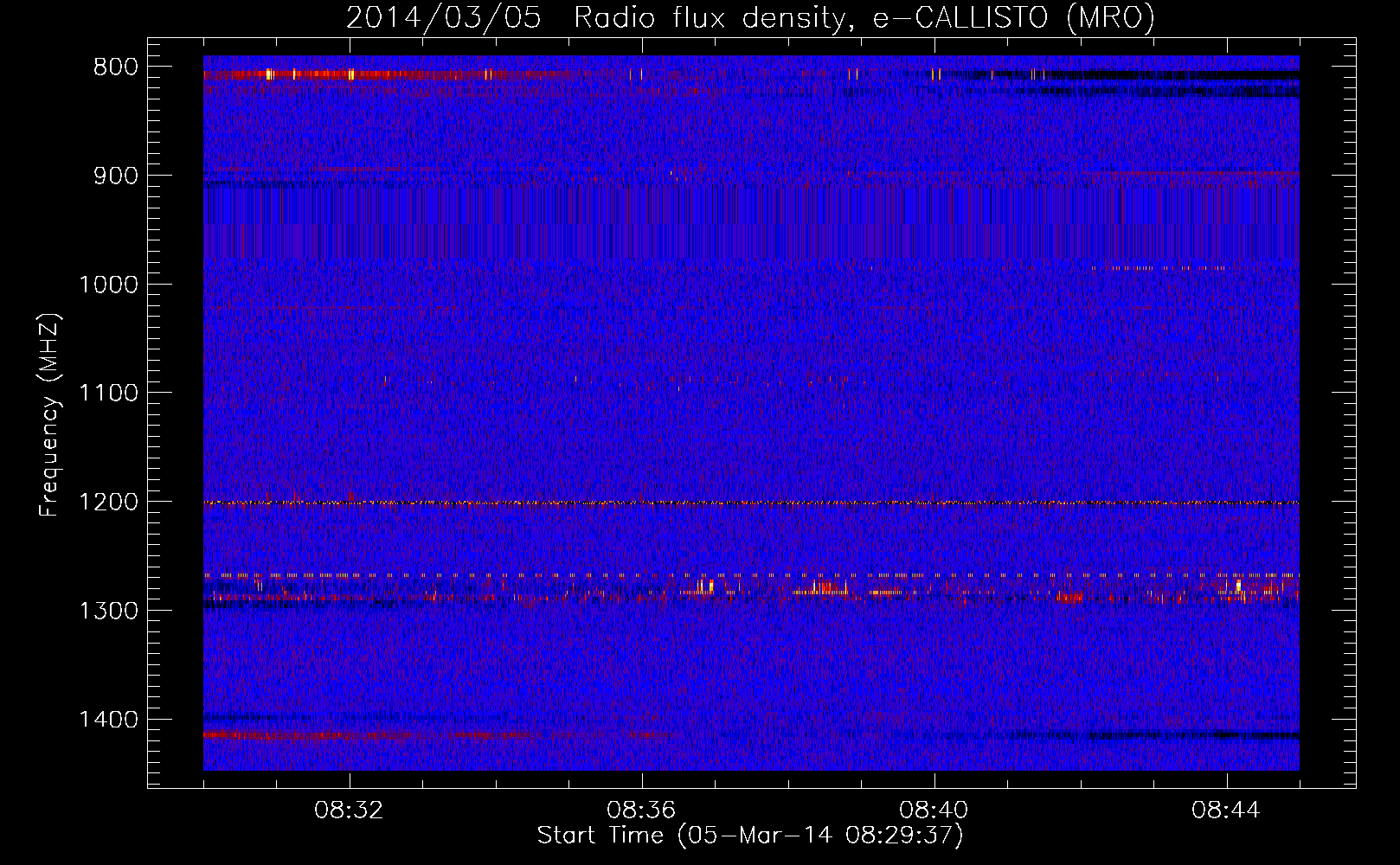Click the 1000 frequency tick label

pyautogui.click(x=108, y=285)
